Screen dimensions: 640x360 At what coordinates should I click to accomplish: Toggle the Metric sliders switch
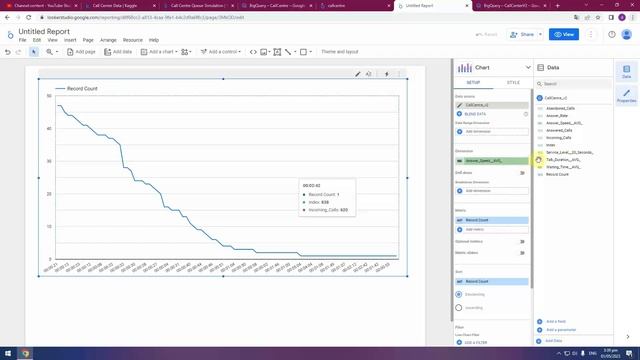tap(522, 253)
